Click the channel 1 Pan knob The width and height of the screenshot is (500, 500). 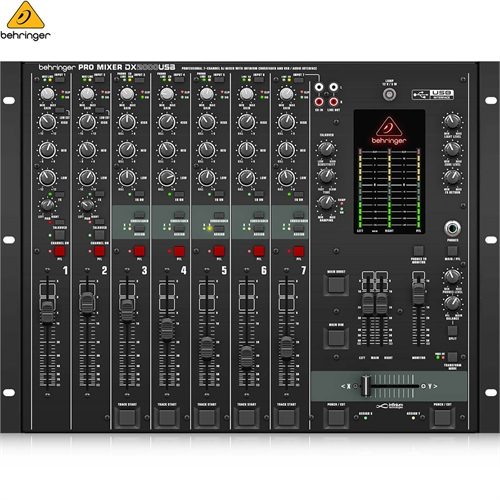pos(47,205)
